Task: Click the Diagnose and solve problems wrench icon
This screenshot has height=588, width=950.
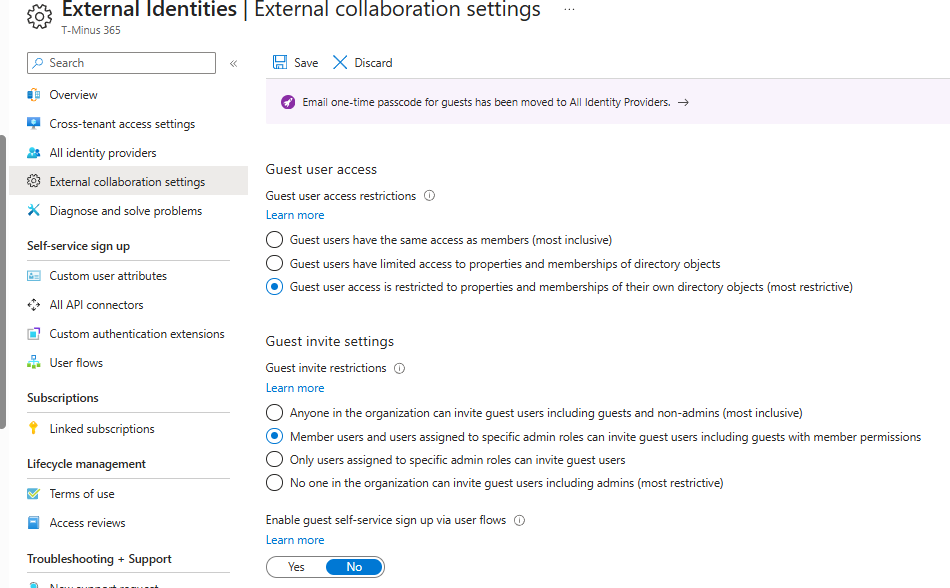Action: [x=34, y=211]
